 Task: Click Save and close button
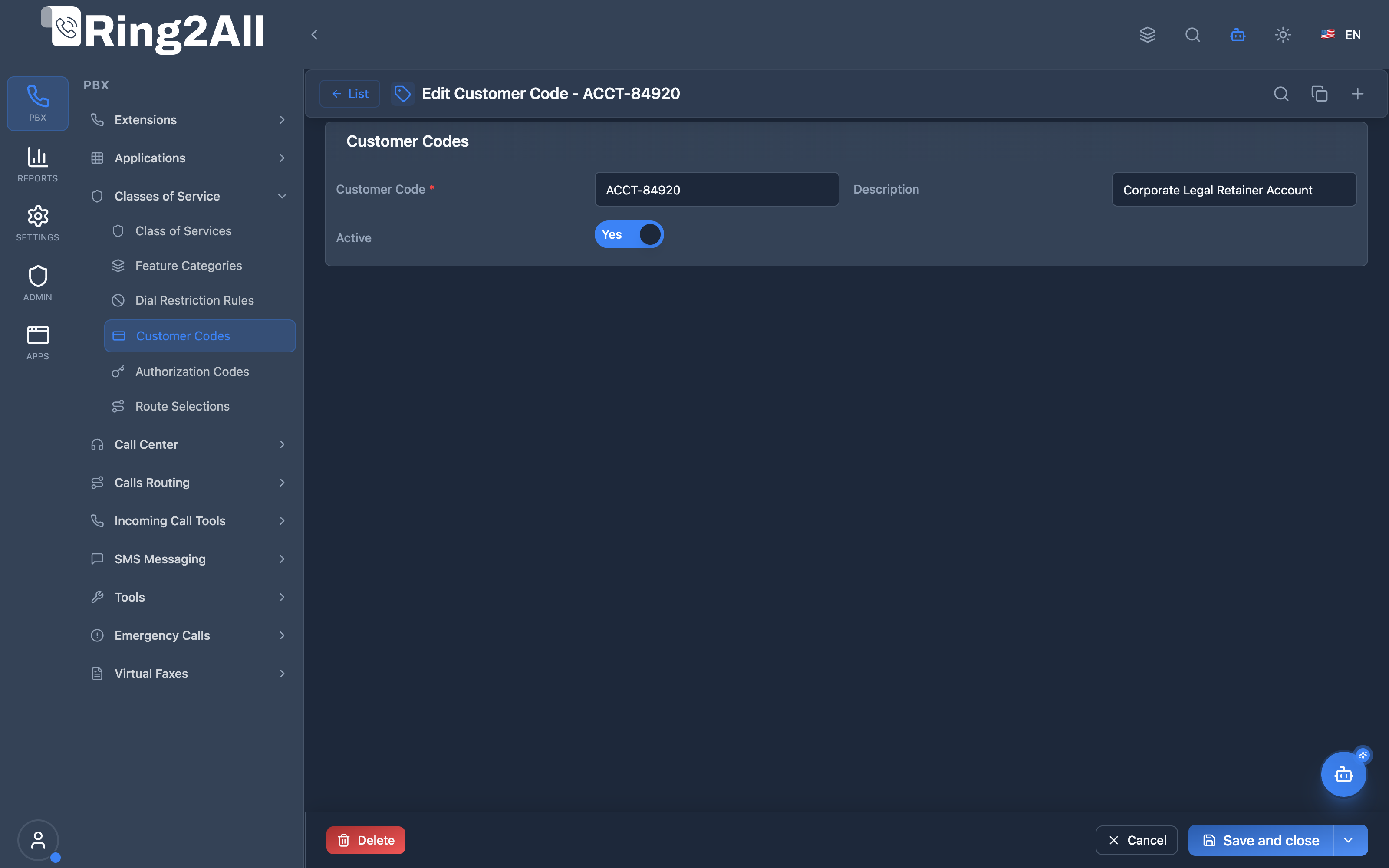tap(1261, 841)
